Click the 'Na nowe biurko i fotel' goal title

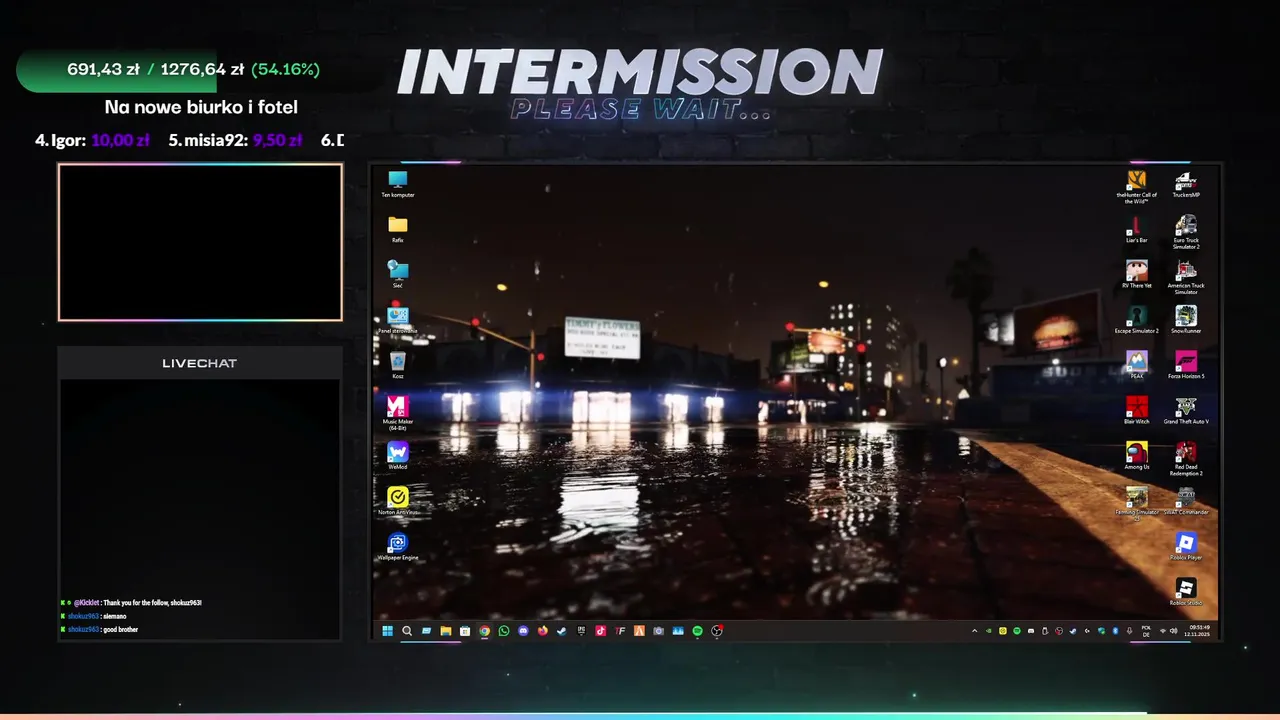click(201, 107)
